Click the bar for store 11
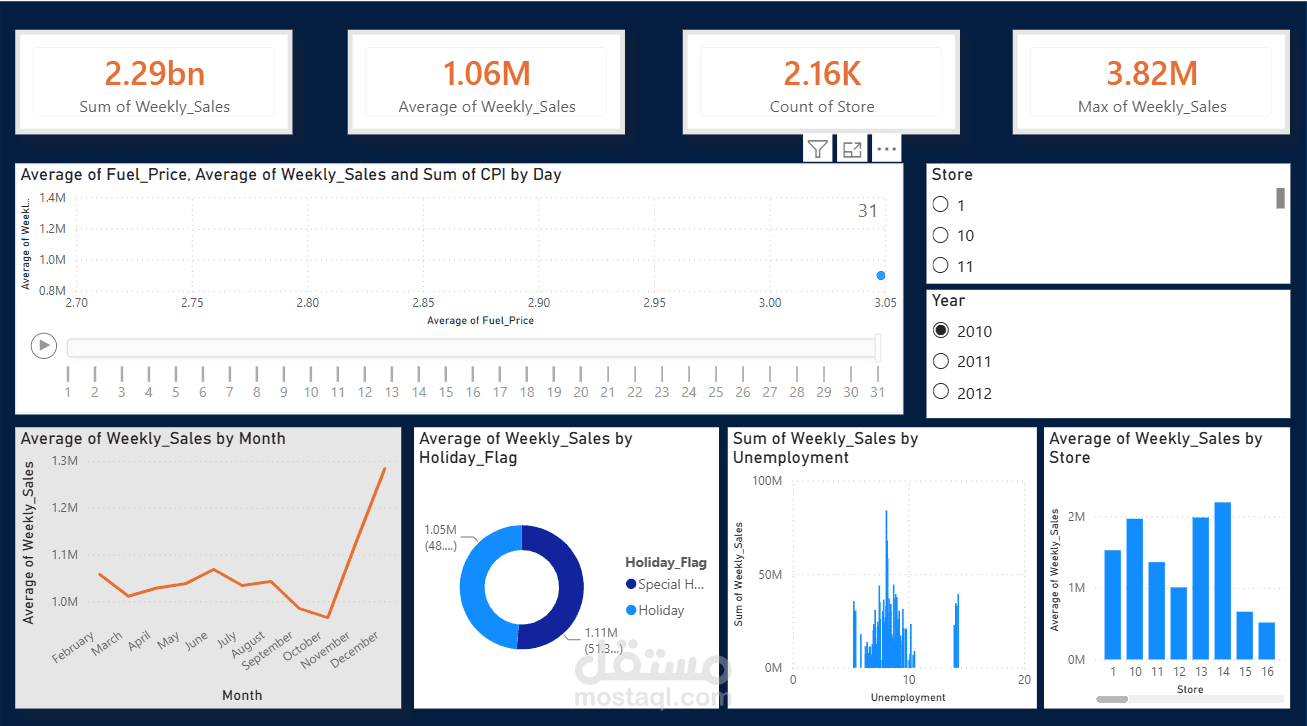Image resolution: width=1307 pixels, height=726 pixels. (x=1157, y=611)
